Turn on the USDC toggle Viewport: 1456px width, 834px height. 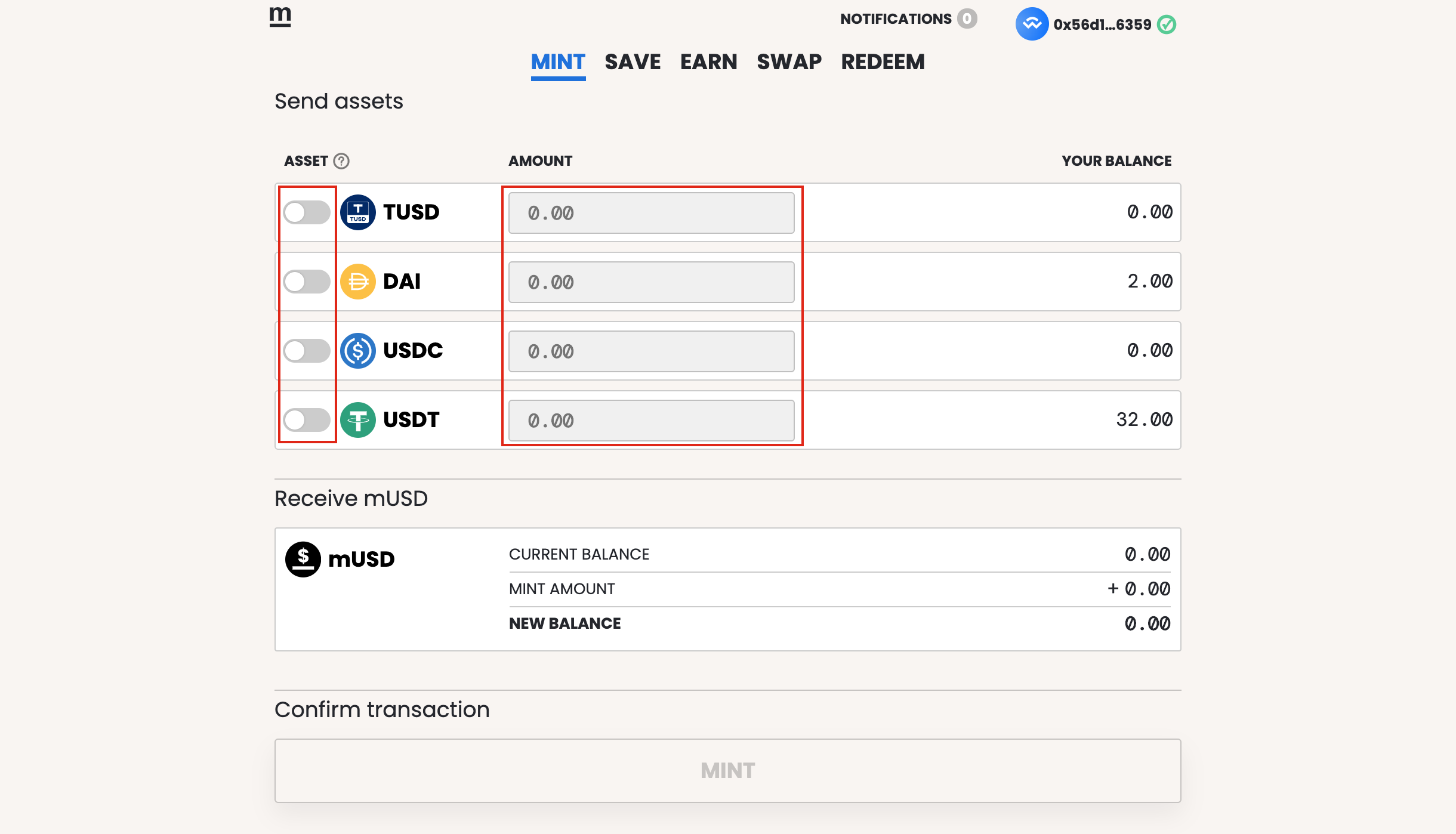coord(307,351)
